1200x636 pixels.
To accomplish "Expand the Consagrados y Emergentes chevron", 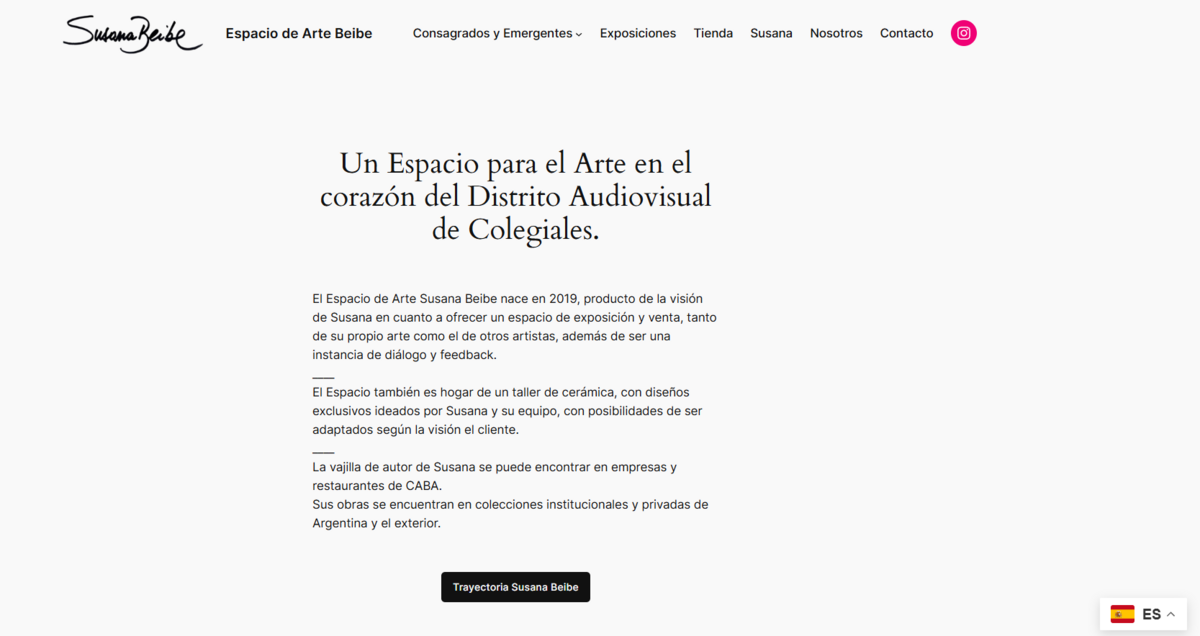I will click(x=579, y=35).
